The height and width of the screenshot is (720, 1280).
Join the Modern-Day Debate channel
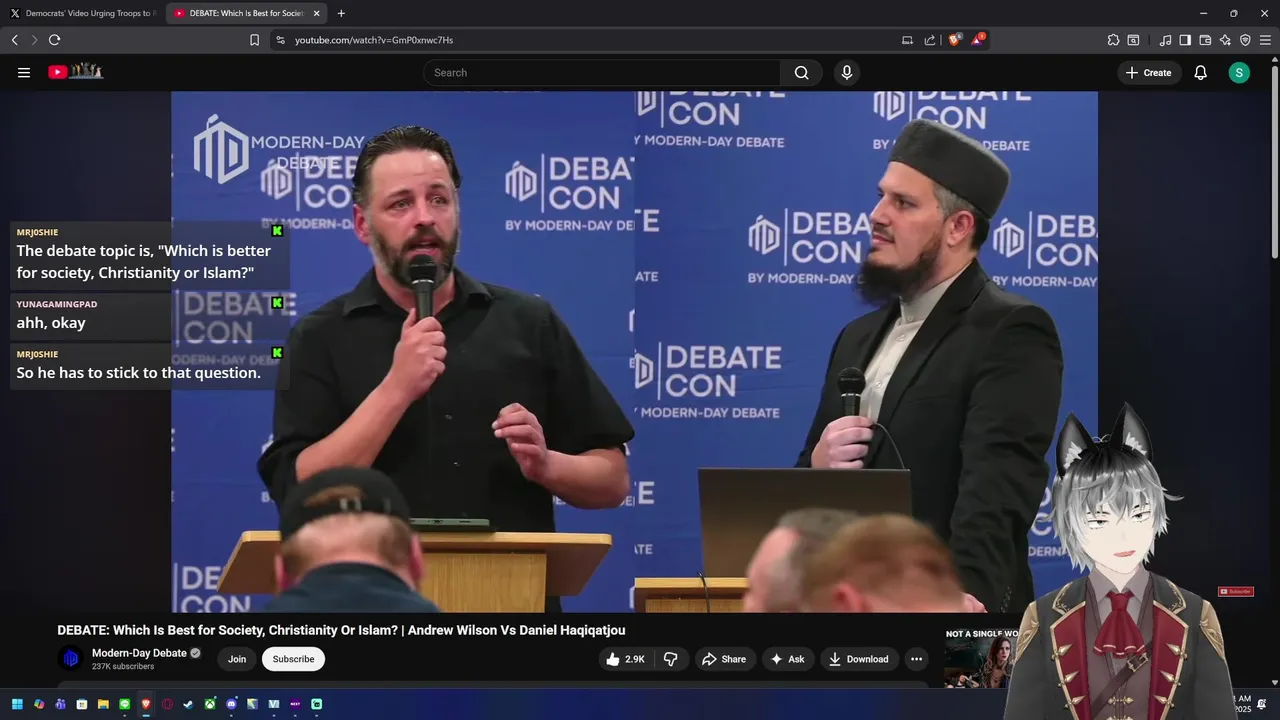[x=237, y=659]
